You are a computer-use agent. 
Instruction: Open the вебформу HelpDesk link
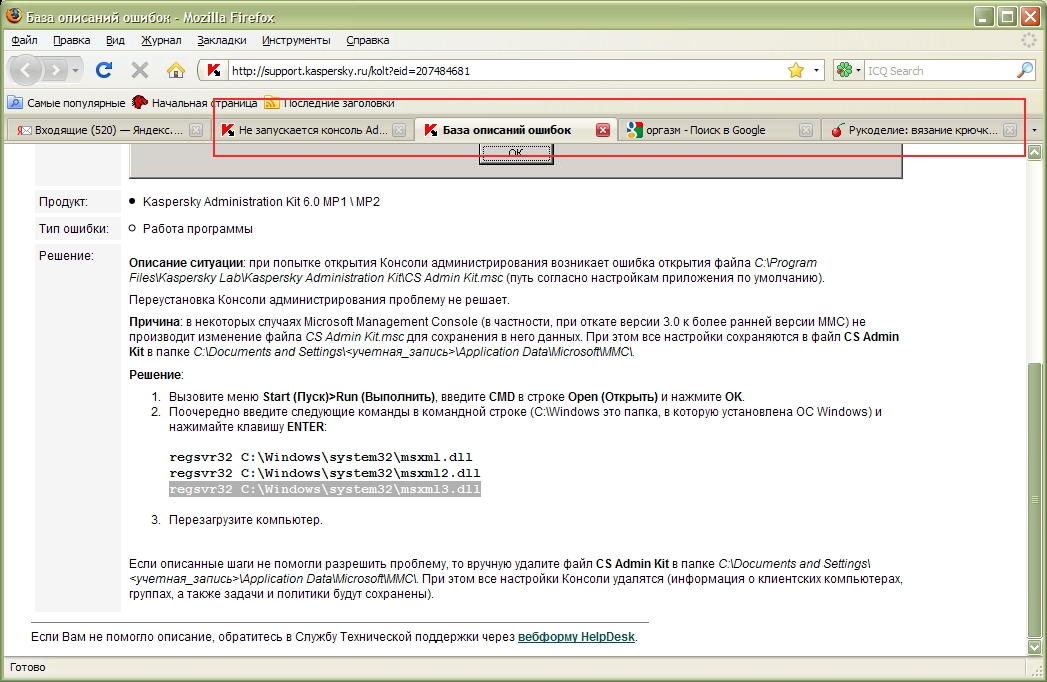[576, 637]
